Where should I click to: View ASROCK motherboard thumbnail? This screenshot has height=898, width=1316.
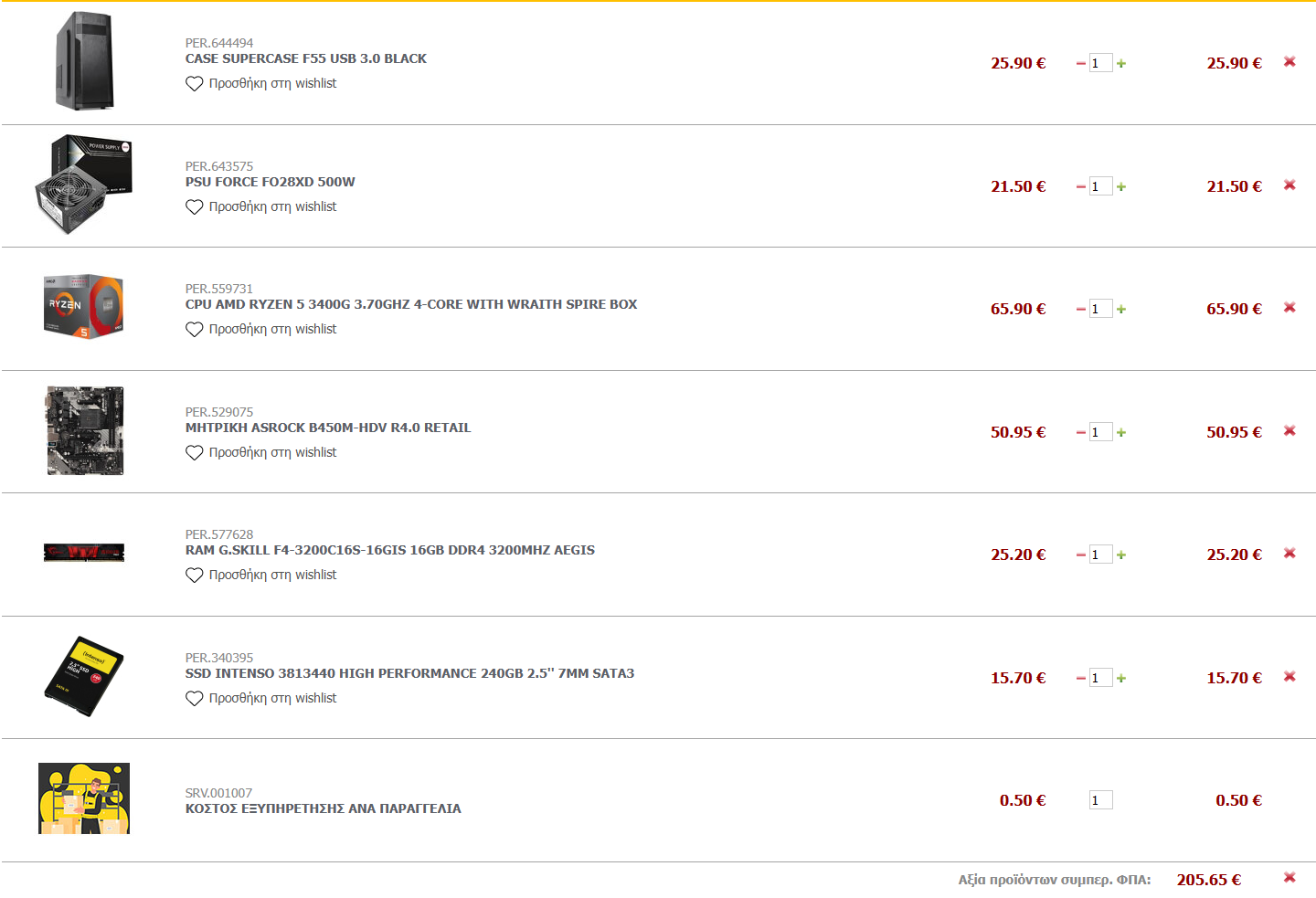click(x=85, y=430)
